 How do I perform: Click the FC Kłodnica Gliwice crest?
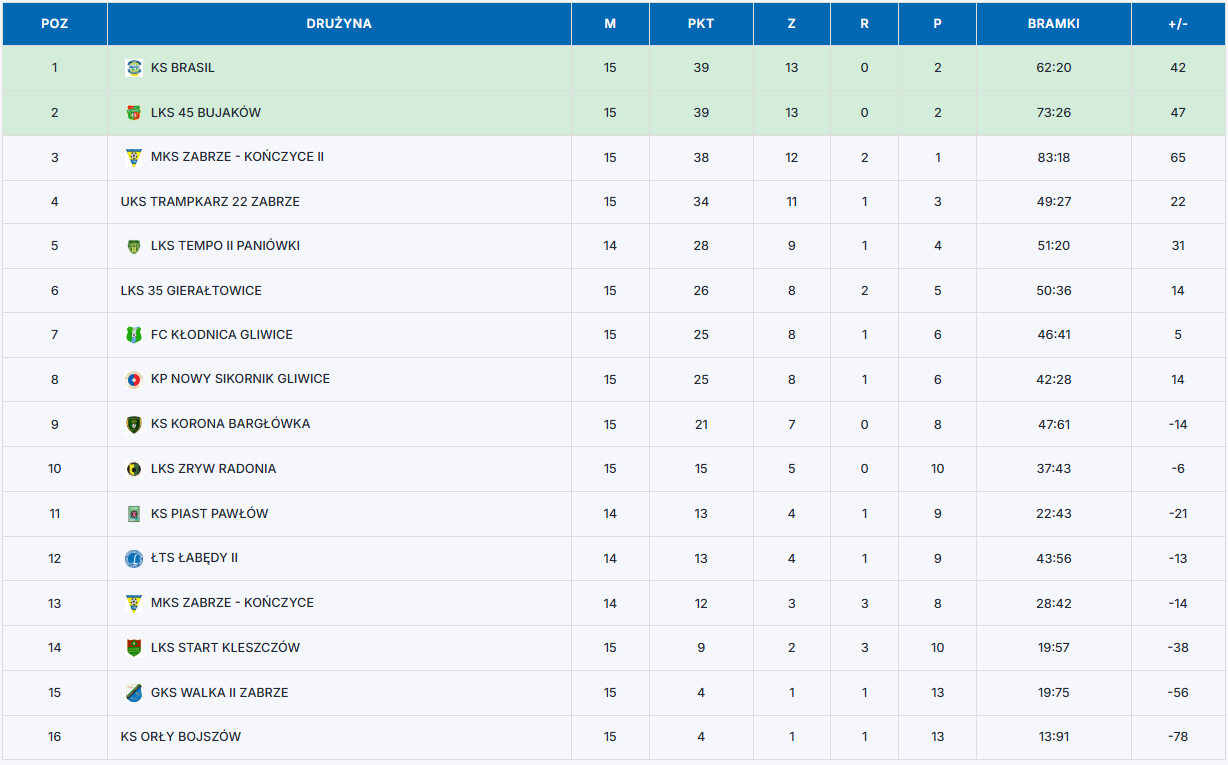pos(133,335)
